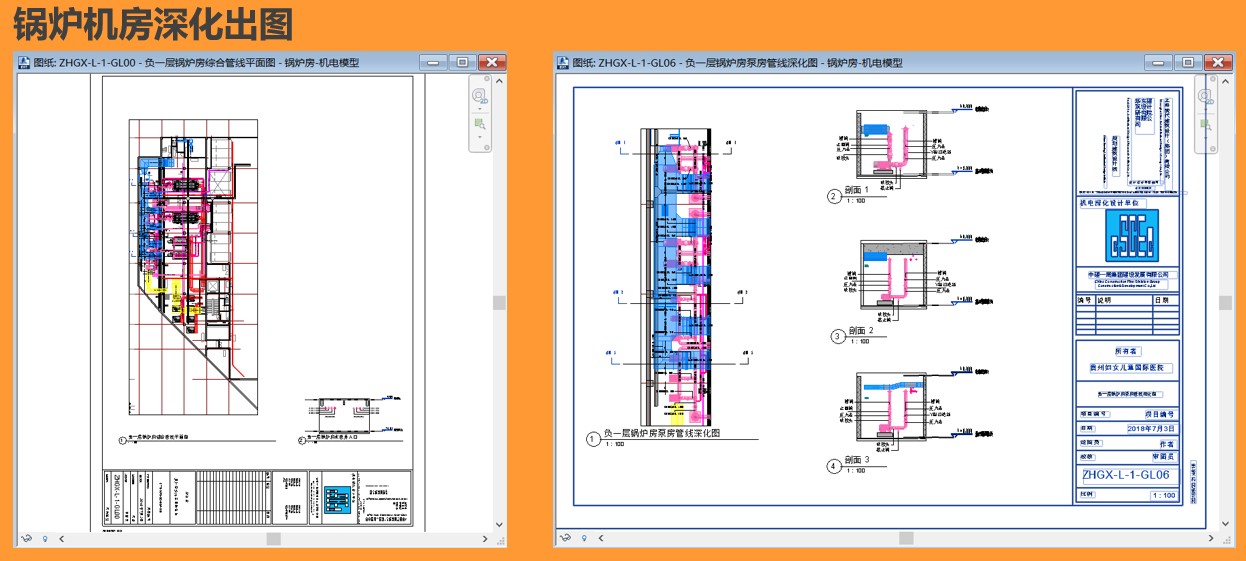The width and height of the screenshot is (1246, 561).
Task: Click the Revit sheet icon in GL06 title bar
Action: point(563,62)
